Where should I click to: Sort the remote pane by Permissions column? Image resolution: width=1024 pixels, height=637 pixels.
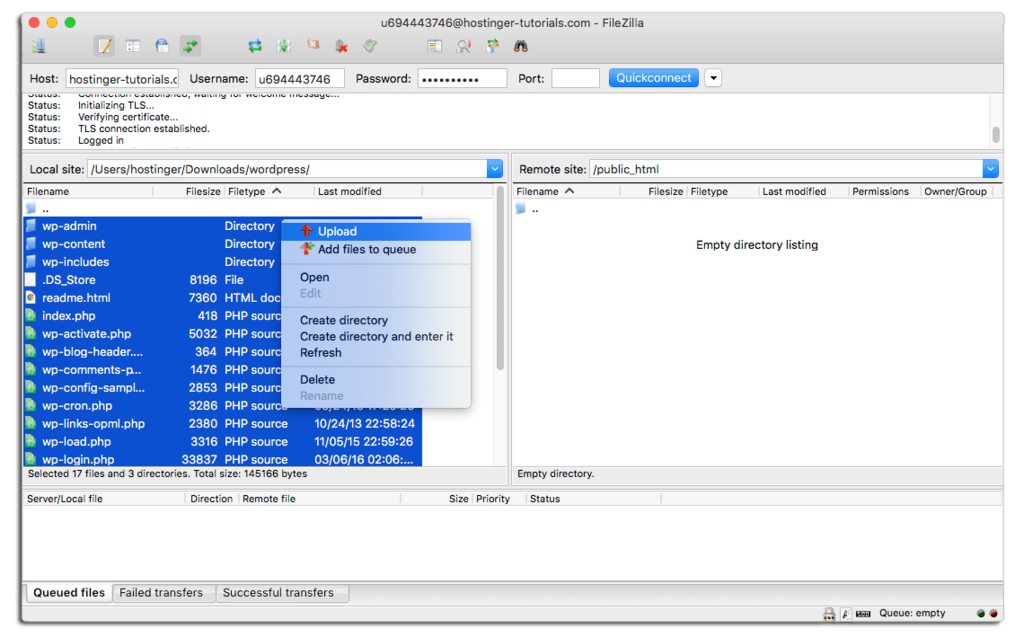(880, 191)
